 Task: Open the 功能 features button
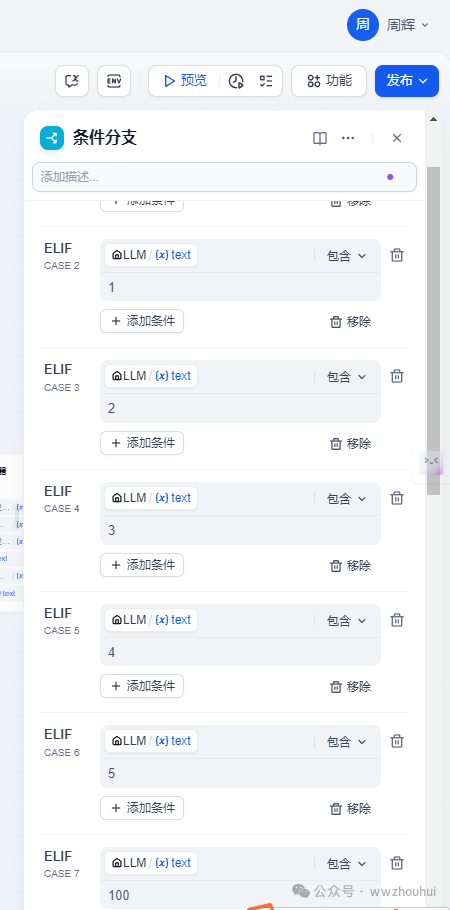pos(329,81)
